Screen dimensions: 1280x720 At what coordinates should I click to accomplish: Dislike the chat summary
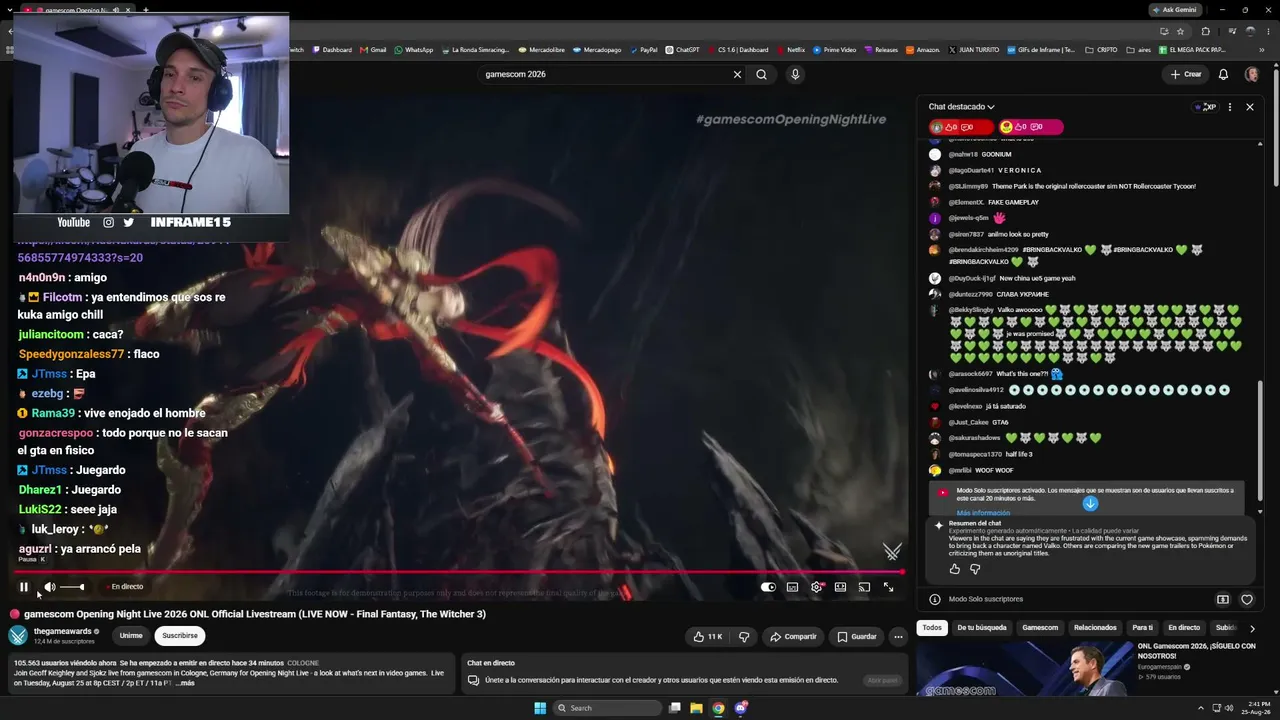(x=975, y=569)
